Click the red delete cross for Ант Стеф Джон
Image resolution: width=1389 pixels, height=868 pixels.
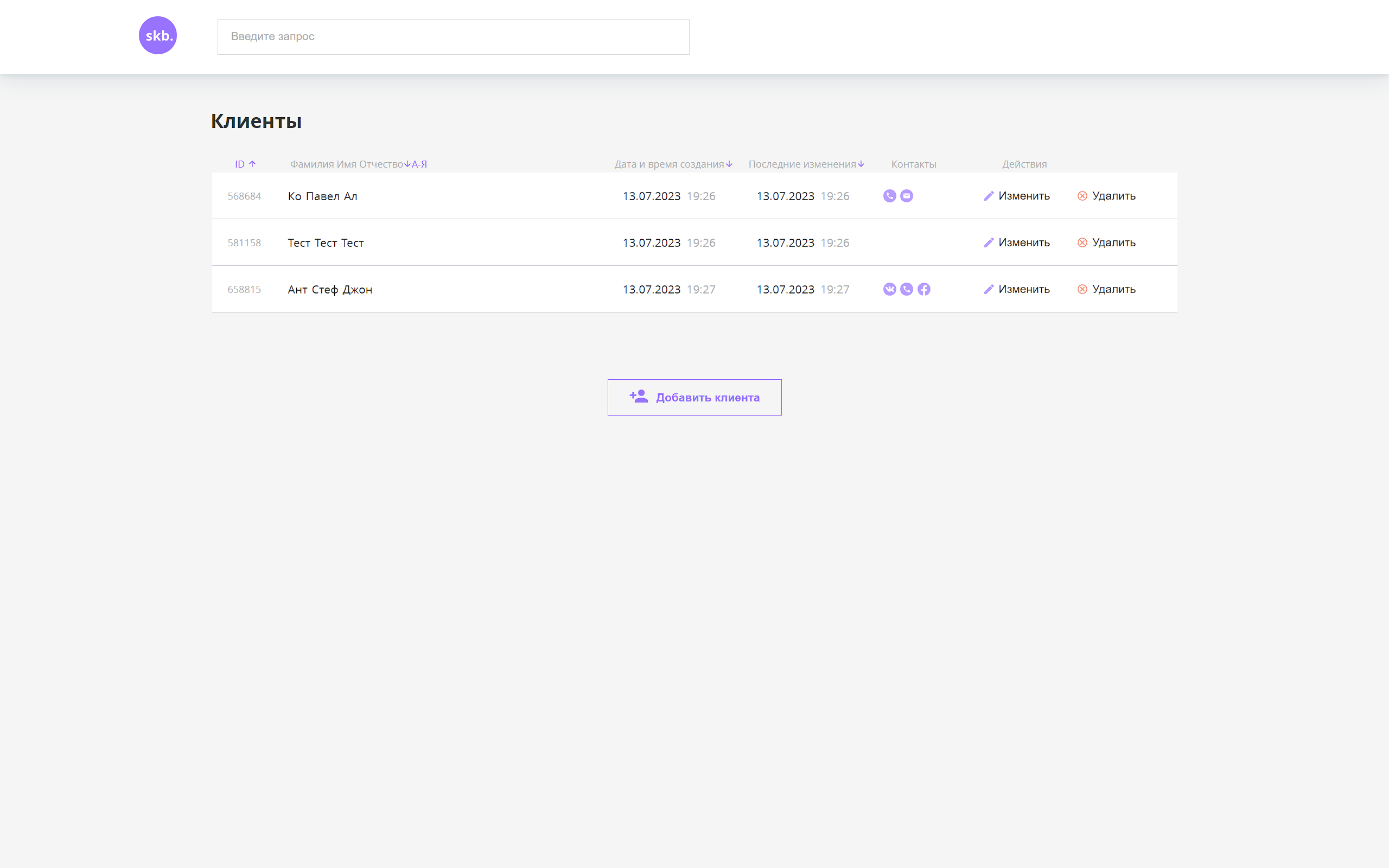[1082, 289]
